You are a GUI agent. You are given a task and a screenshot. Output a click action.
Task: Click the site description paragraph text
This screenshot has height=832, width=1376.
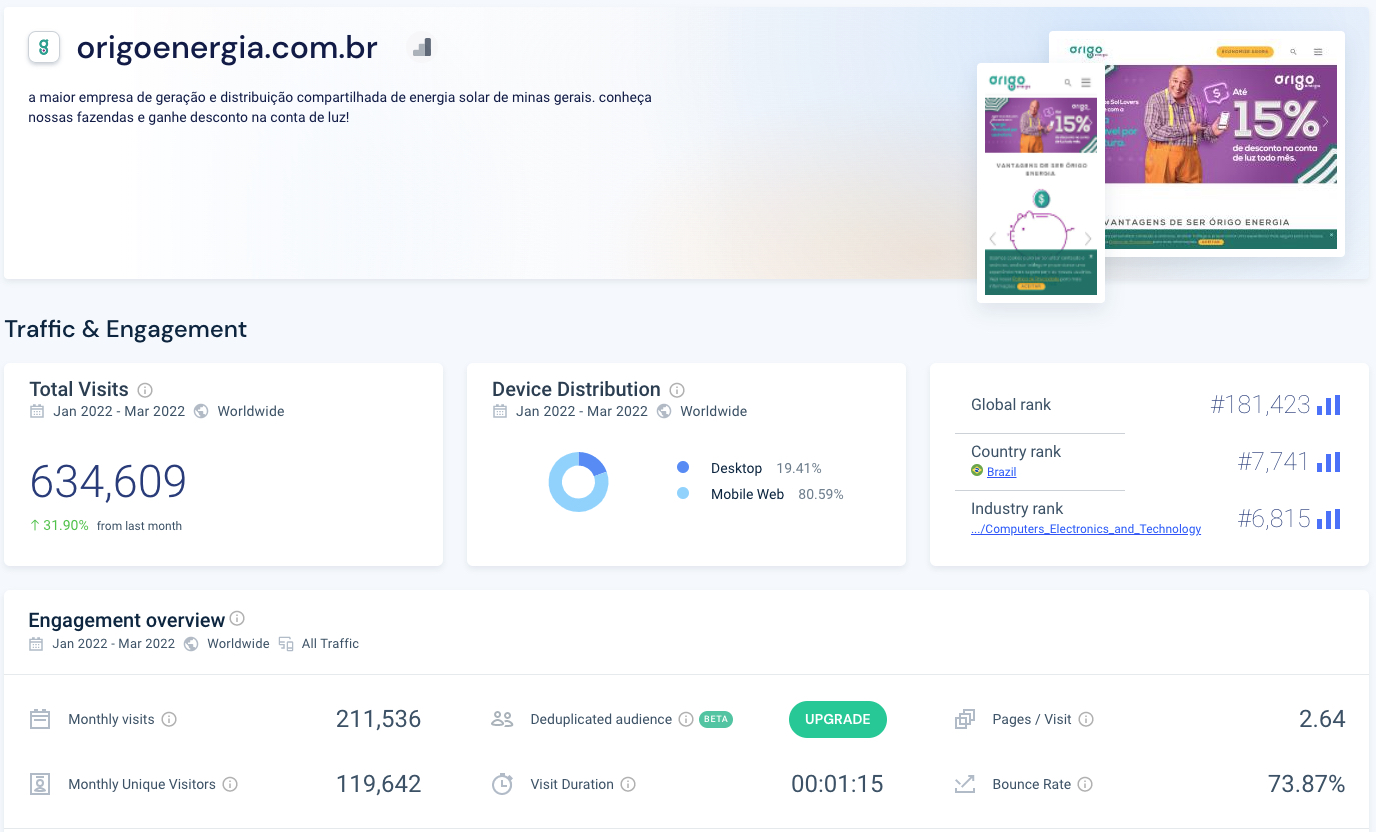pyautogui.click(x=340, y=108)
